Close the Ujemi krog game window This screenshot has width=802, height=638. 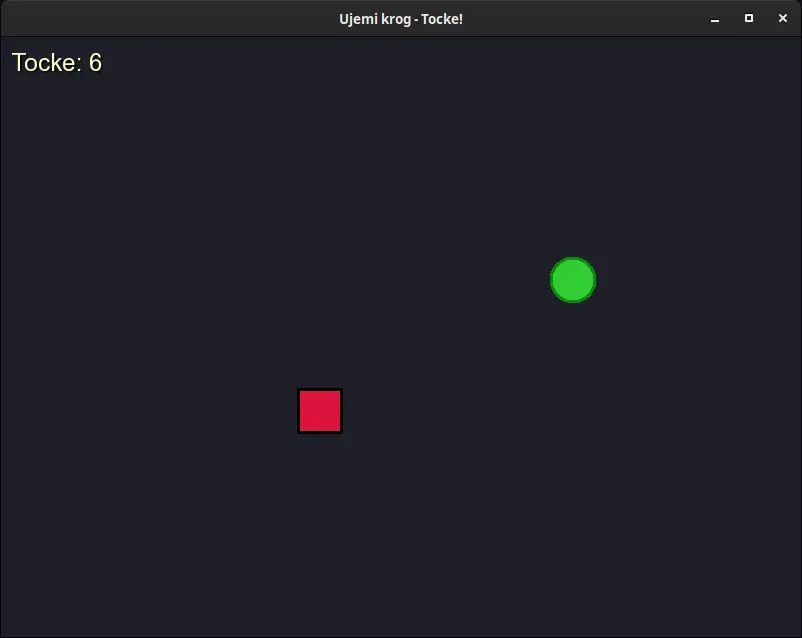pyautogui.click(x=783, y=19)
